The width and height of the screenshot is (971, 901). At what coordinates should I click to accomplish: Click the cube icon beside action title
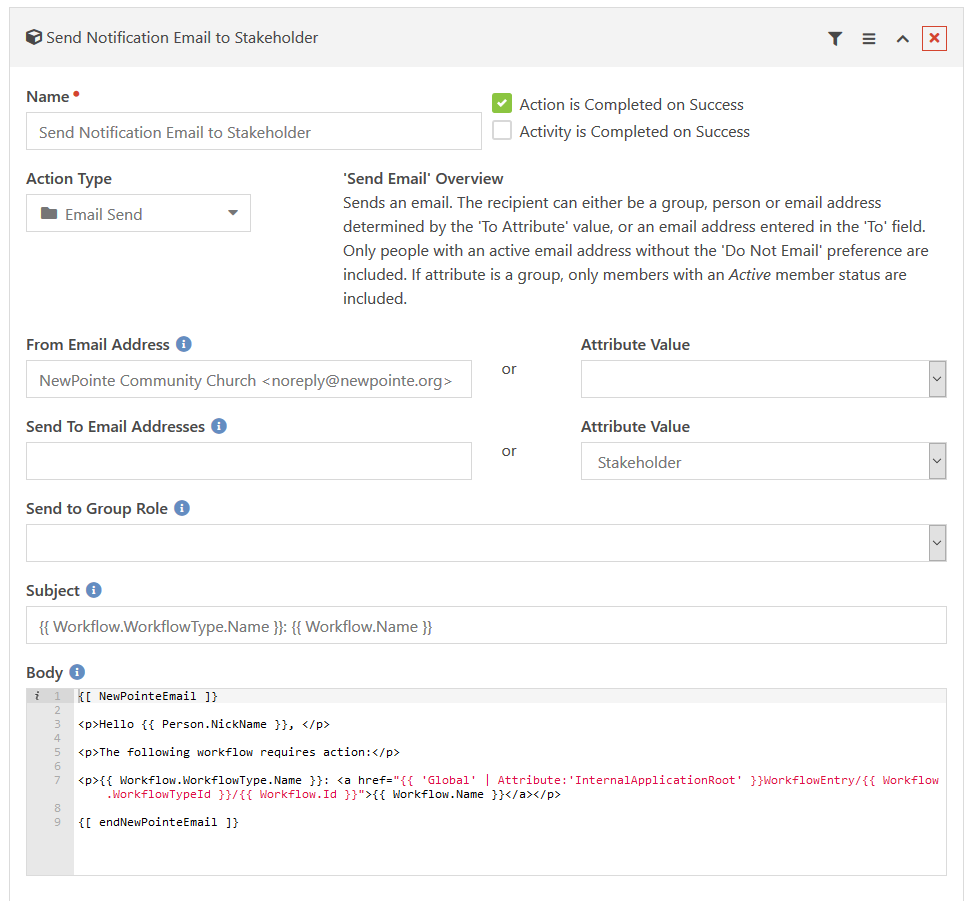point(33,37)
